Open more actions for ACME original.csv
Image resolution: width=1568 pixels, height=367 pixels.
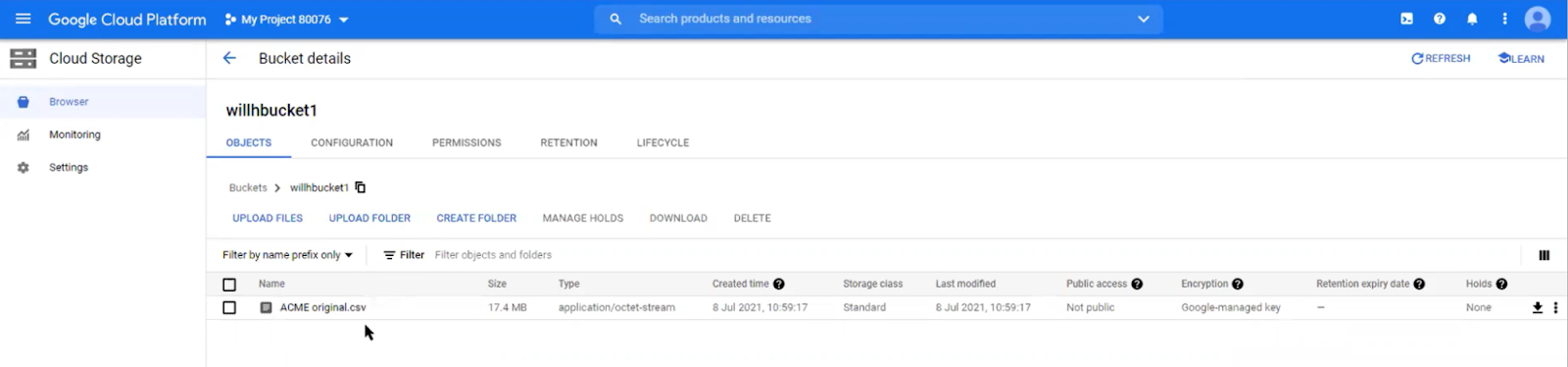pyautogui.click(x=1555, y=307)
